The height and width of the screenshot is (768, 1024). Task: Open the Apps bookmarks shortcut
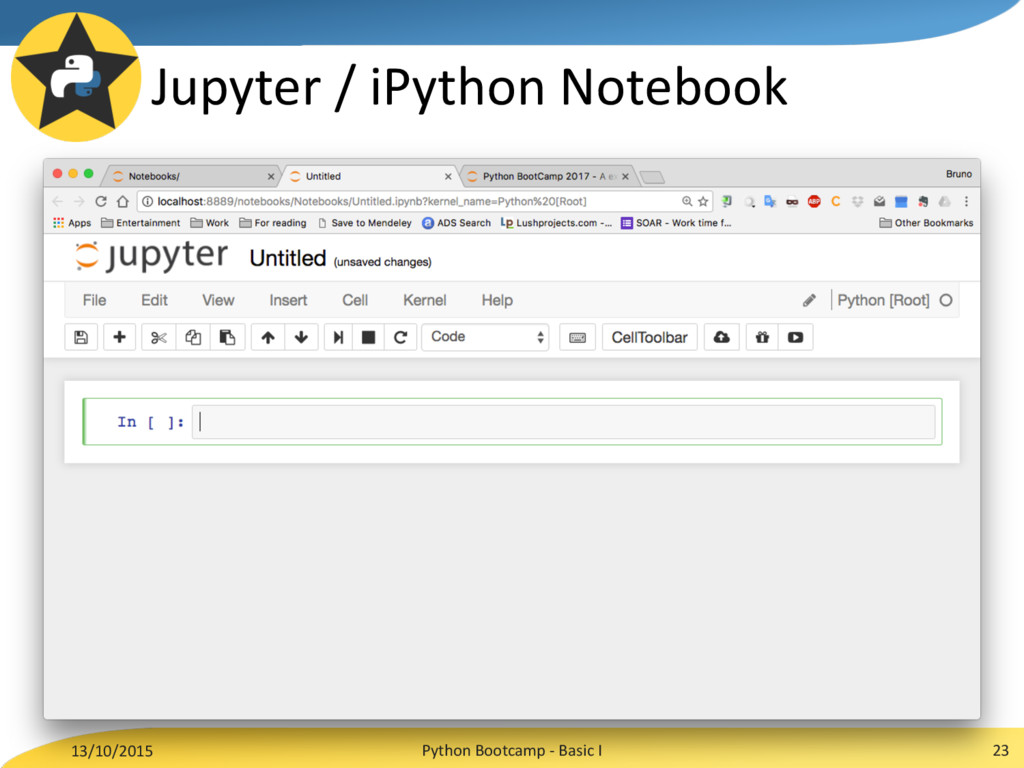(x=72, y=223)
